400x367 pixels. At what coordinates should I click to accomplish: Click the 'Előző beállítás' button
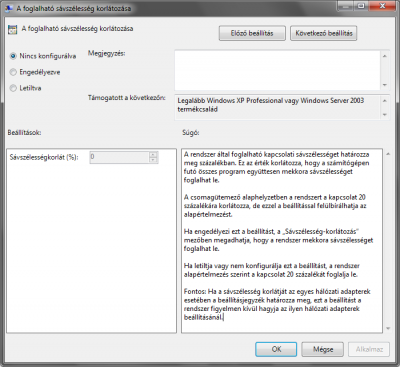point(252,33)
